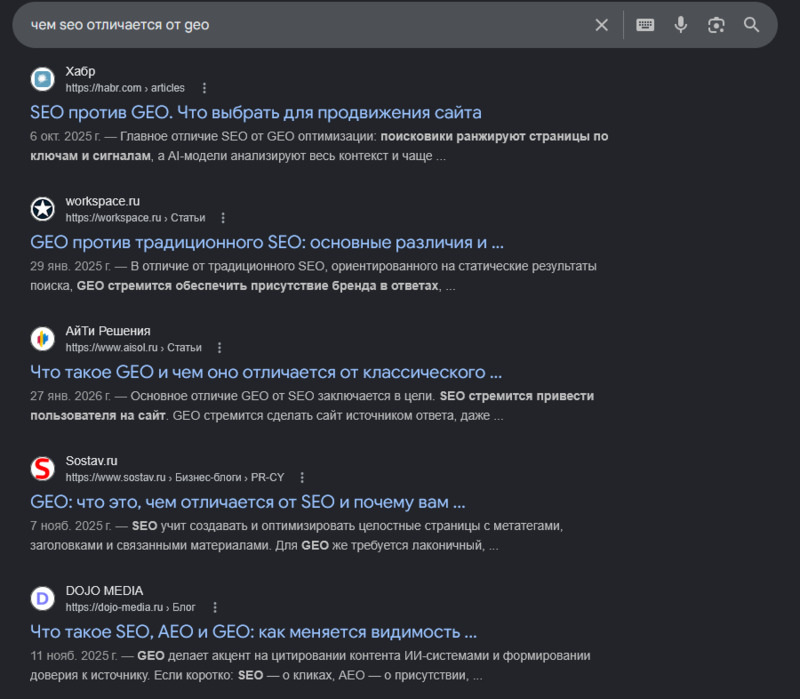The height and width of the screenshot is (699, 800).
Task: Click the DOJO MEDIA site name
Action: pyautogui.click(x=104, y=591)
